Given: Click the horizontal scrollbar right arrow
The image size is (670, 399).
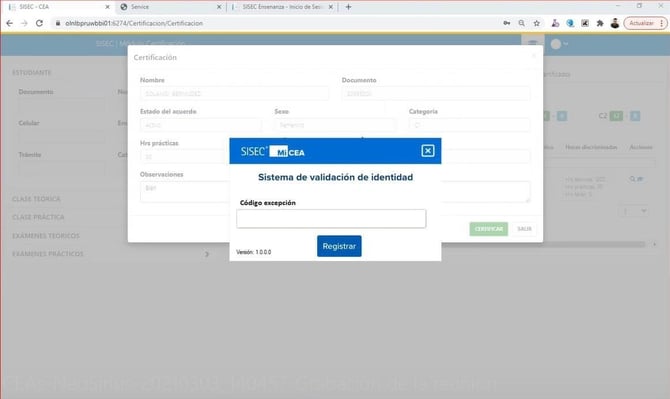Looking at the screenshot, I should click(x=655, y=244).
